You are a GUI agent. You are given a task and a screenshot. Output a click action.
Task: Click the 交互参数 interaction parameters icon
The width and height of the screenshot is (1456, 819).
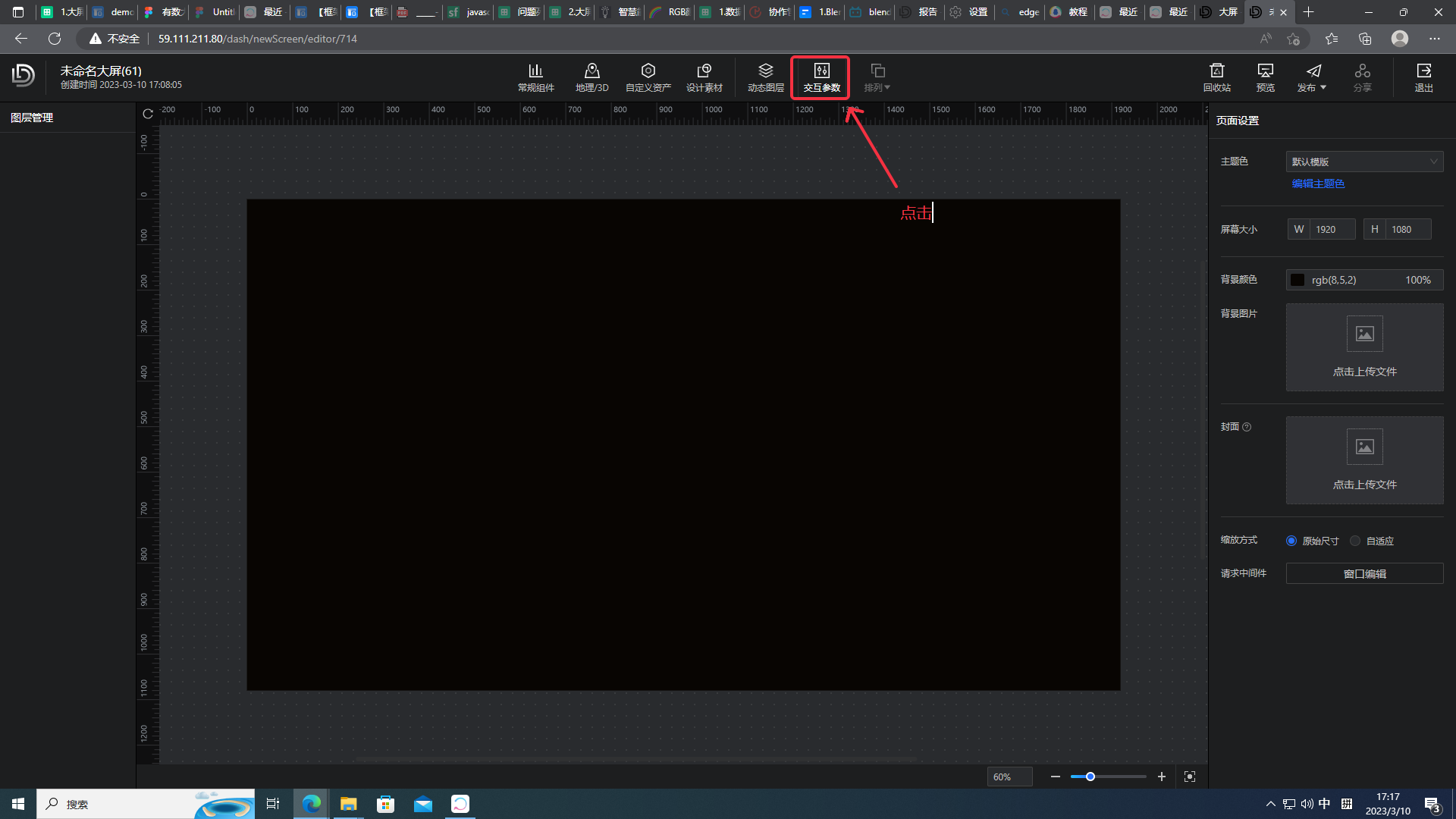pos(821,71)
